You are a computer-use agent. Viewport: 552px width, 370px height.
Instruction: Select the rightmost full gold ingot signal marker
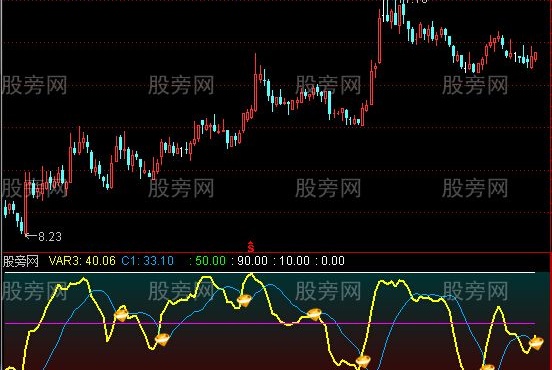536,343
